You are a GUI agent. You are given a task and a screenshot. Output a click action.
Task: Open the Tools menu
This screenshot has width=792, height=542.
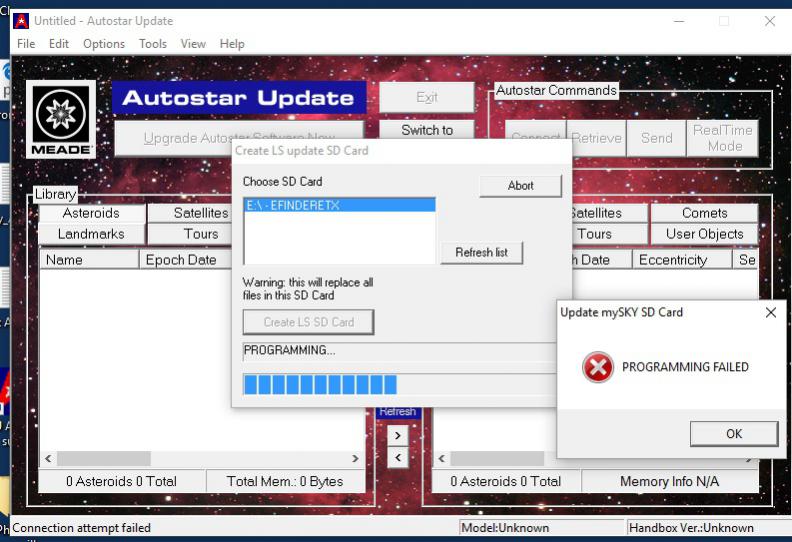[x=153, y=44]
